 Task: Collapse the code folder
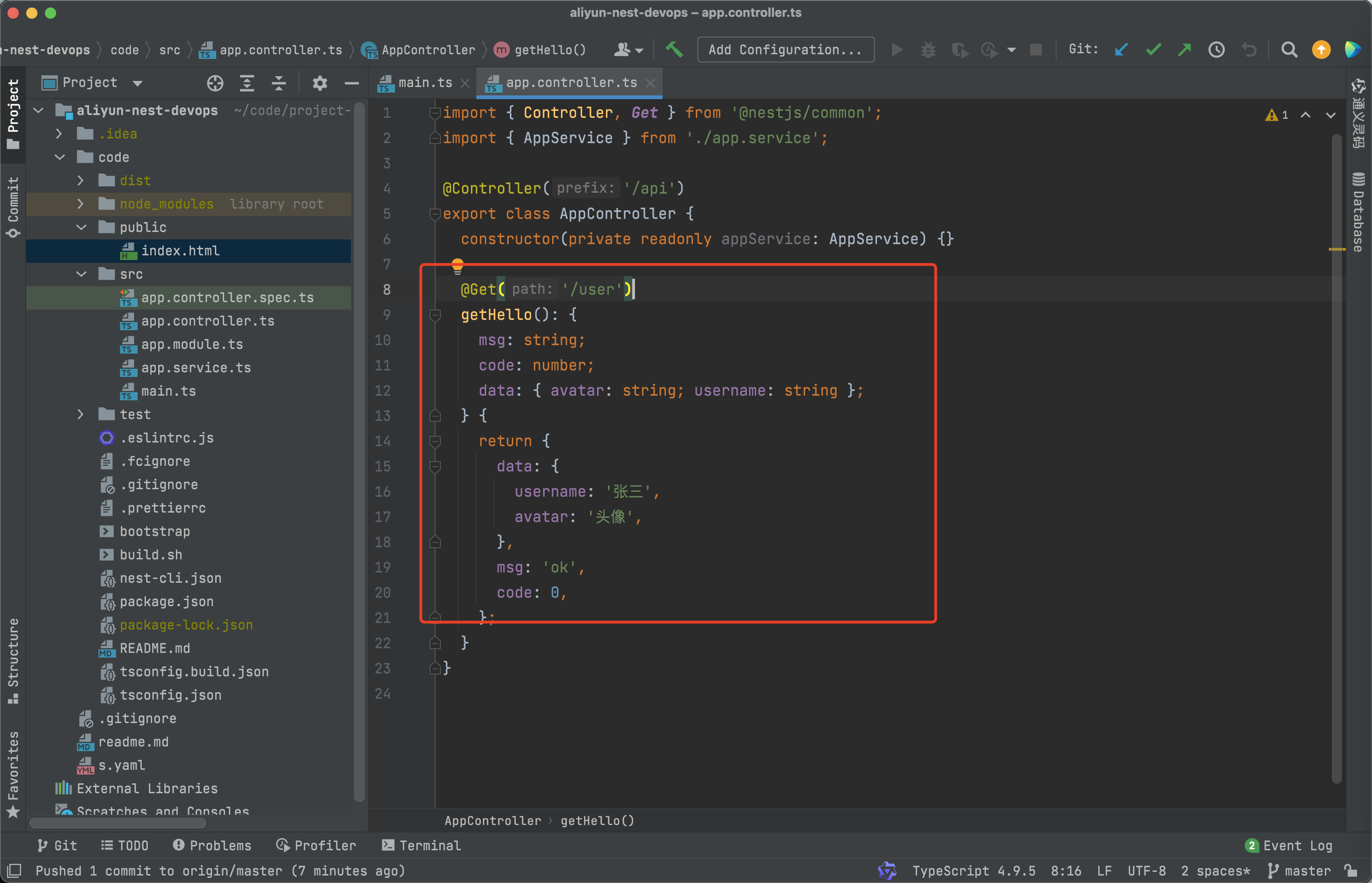(x=59, y=157)
